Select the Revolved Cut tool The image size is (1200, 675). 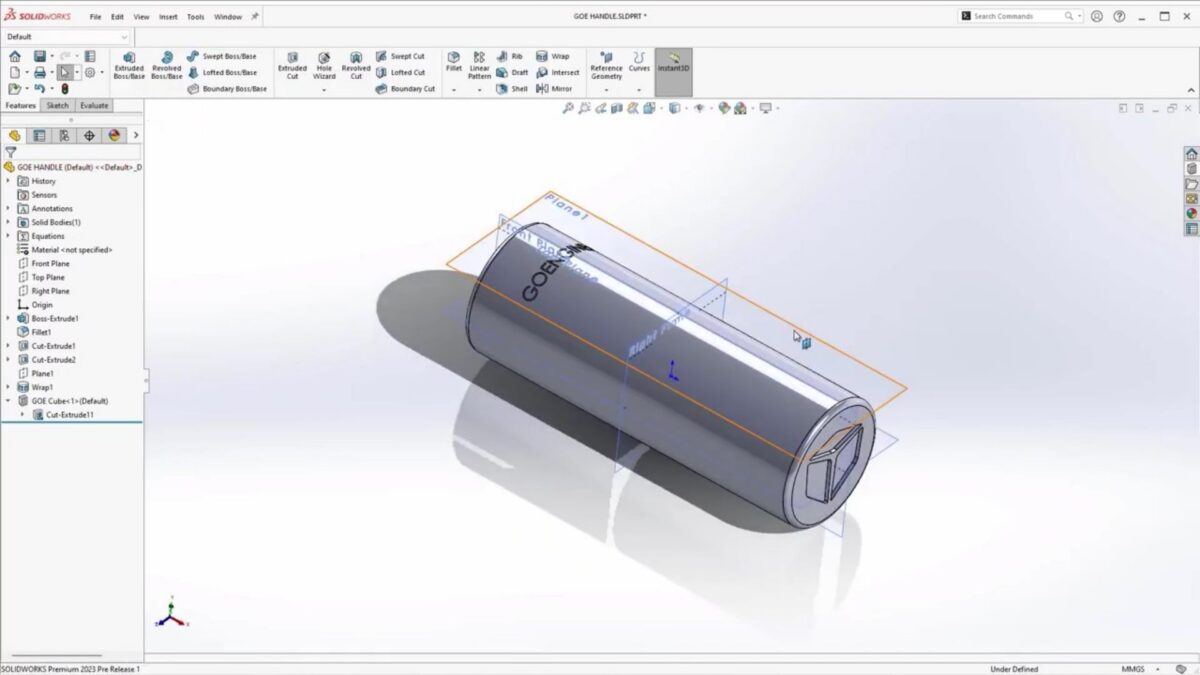tap(356, 65)
